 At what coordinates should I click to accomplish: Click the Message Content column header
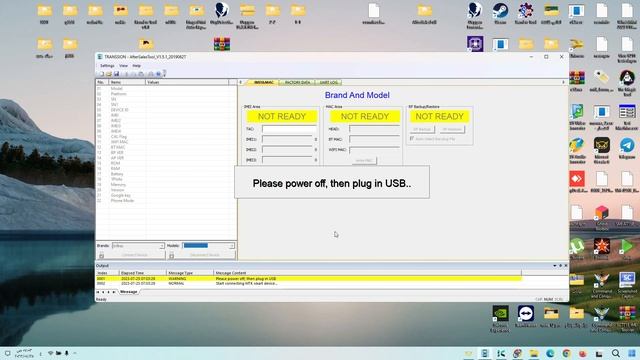(367, 273)
